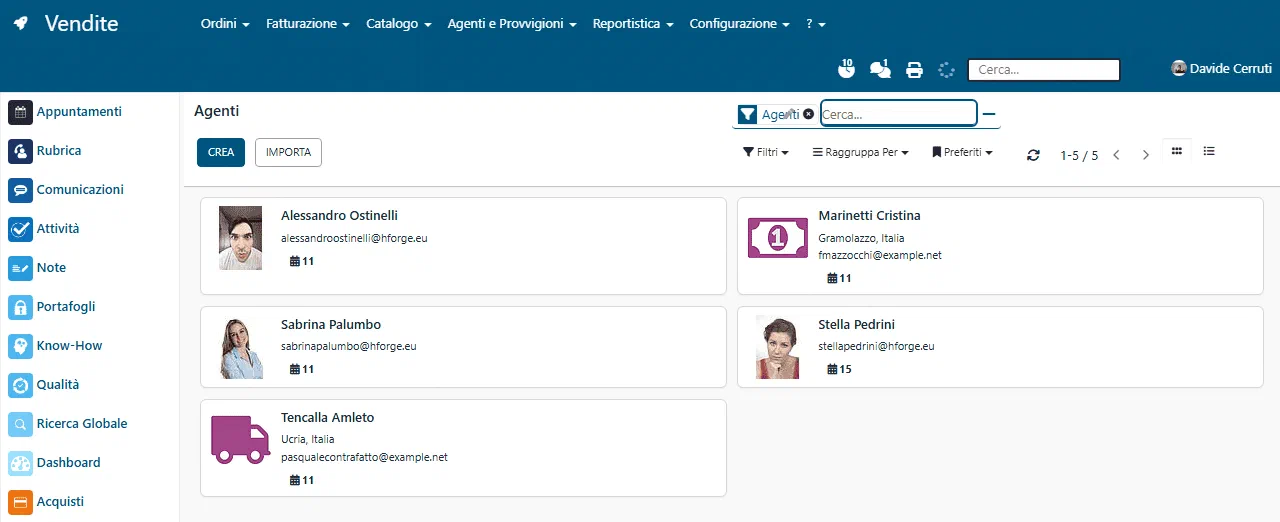Switch to kanban grid view
This screenshot has height=522, width=1280.
(x=1177, y=152)
